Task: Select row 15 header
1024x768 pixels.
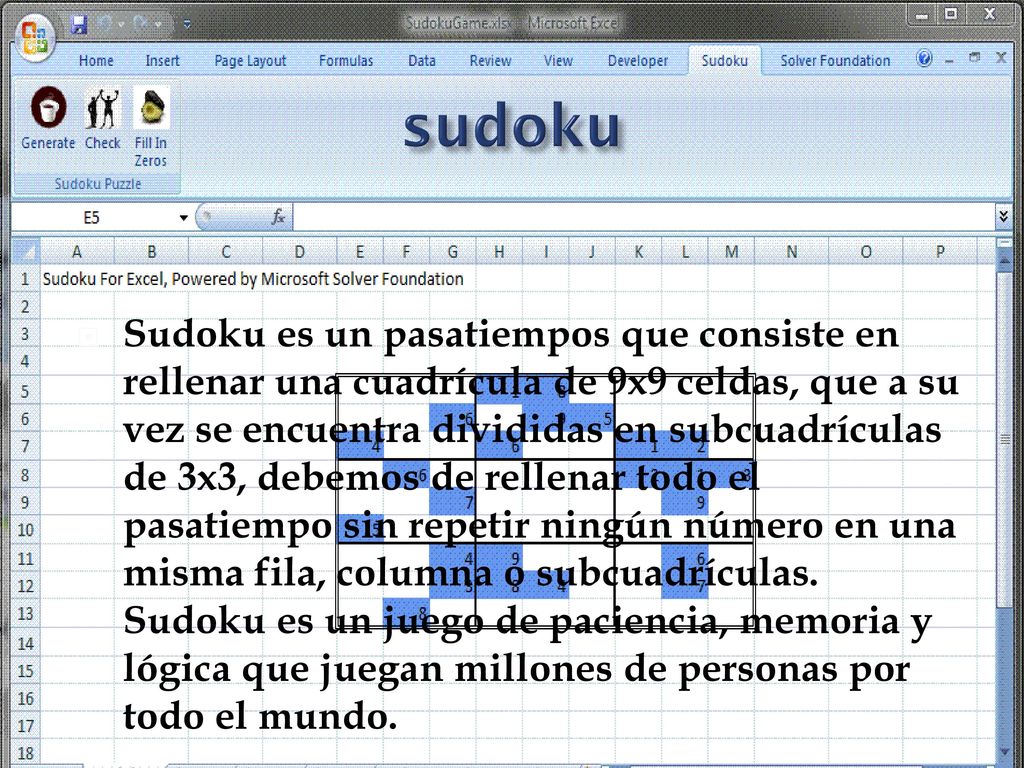Action: (x=25, y=671)
